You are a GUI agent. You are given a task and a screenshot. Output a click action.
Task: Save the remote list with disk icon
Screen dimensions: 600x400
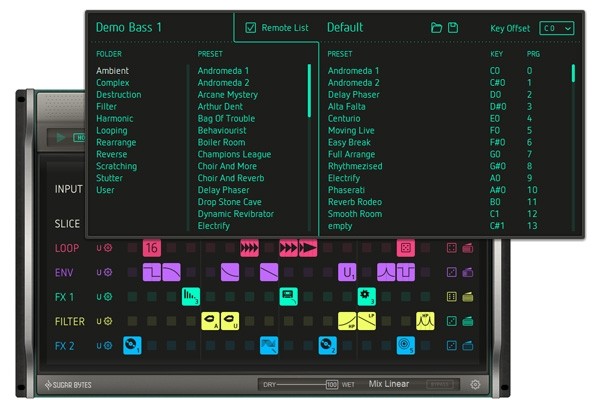pos(453,28)
